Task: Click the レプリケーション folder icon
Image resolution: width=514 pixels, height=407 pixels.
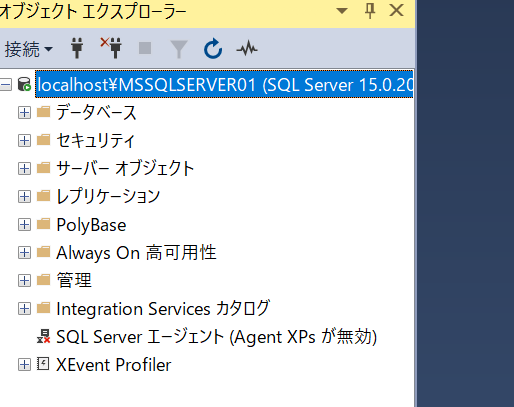Action: point(43,196)
